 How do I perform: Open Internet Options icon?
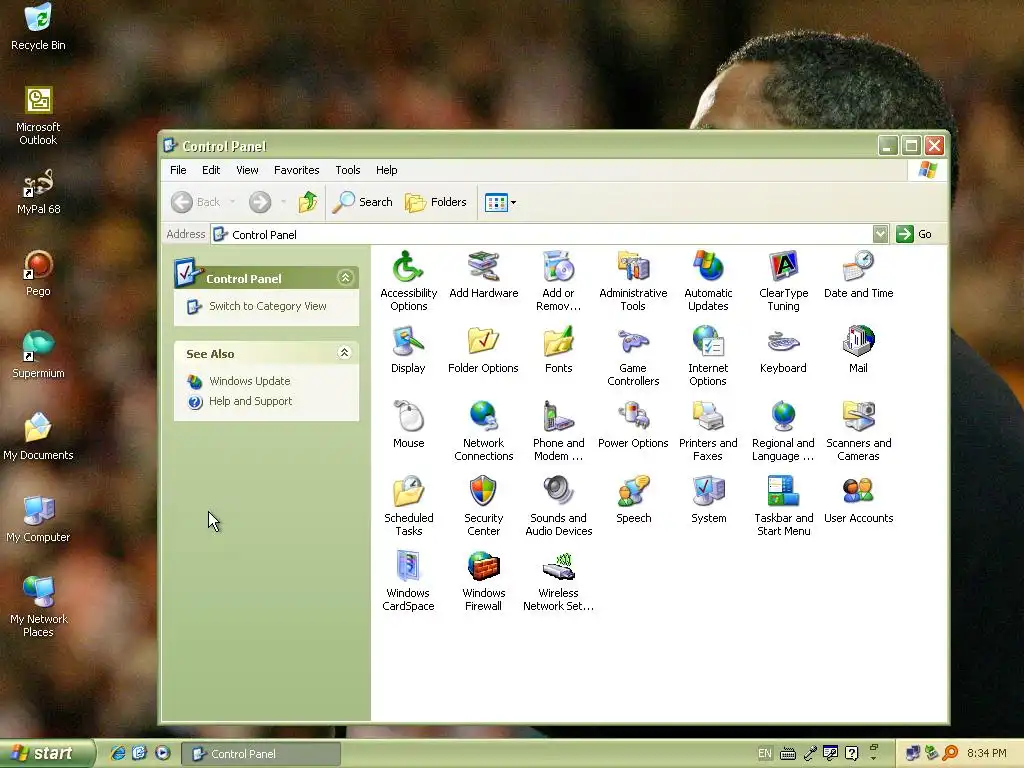(708, 356)
